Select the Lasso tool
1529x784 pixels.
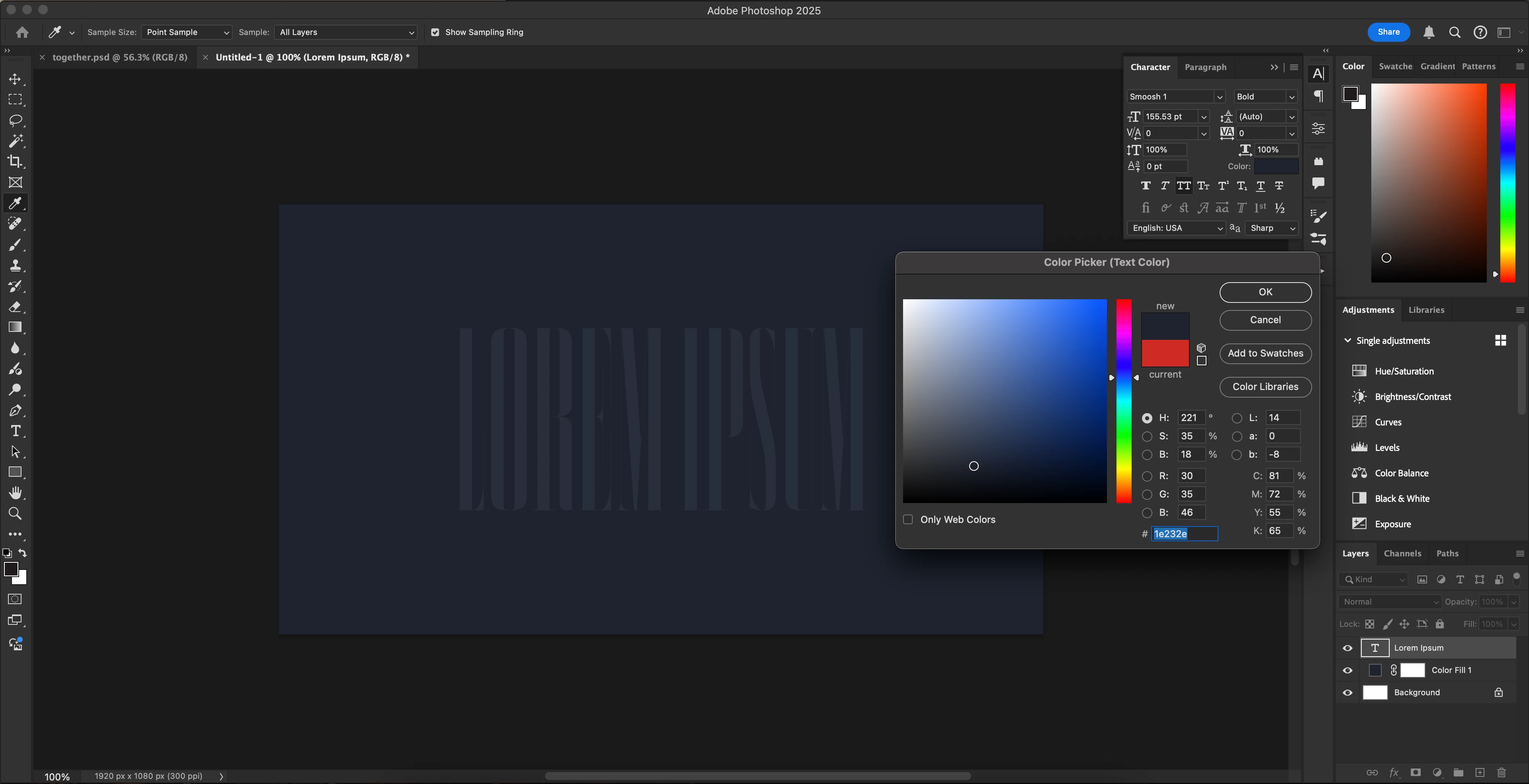pos(16,121)
